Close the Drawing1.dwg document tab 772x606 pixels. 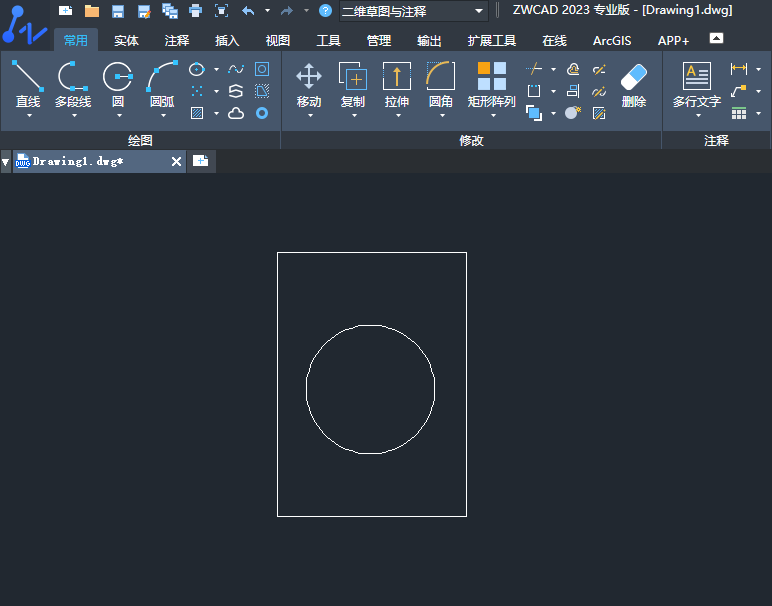point(176,161)
